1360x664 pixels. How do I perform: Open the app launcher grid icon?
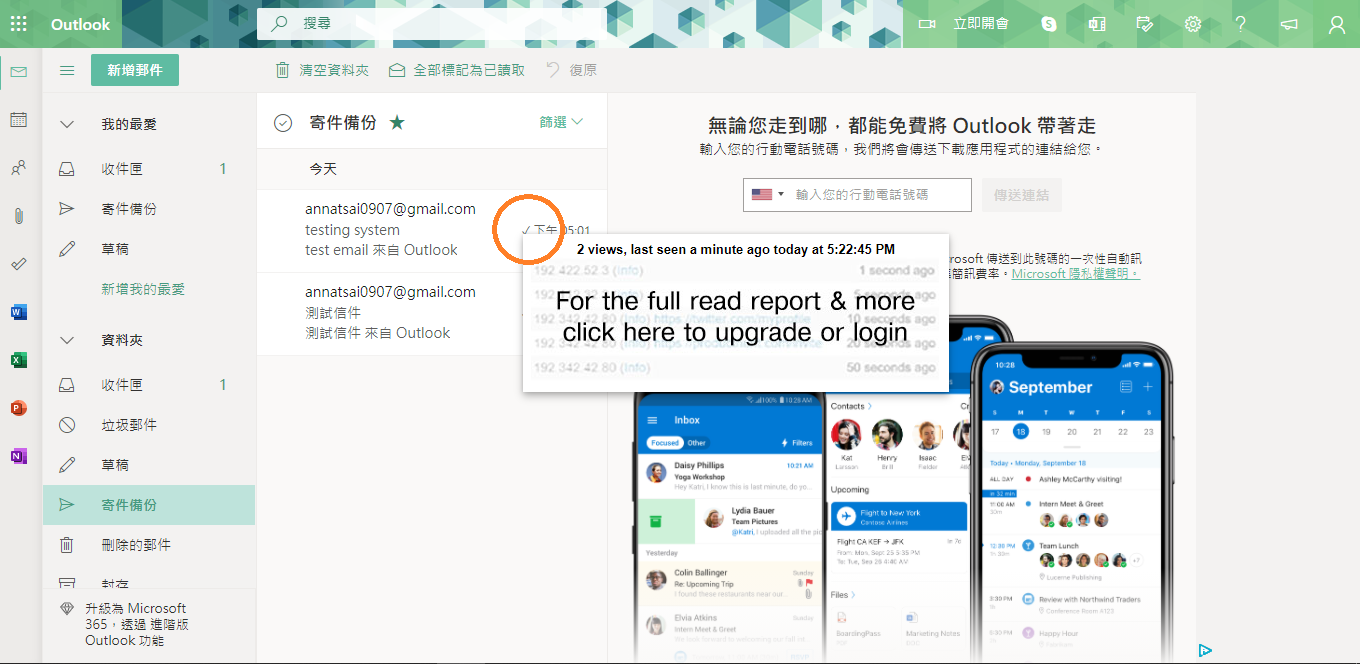coord(18,24)
